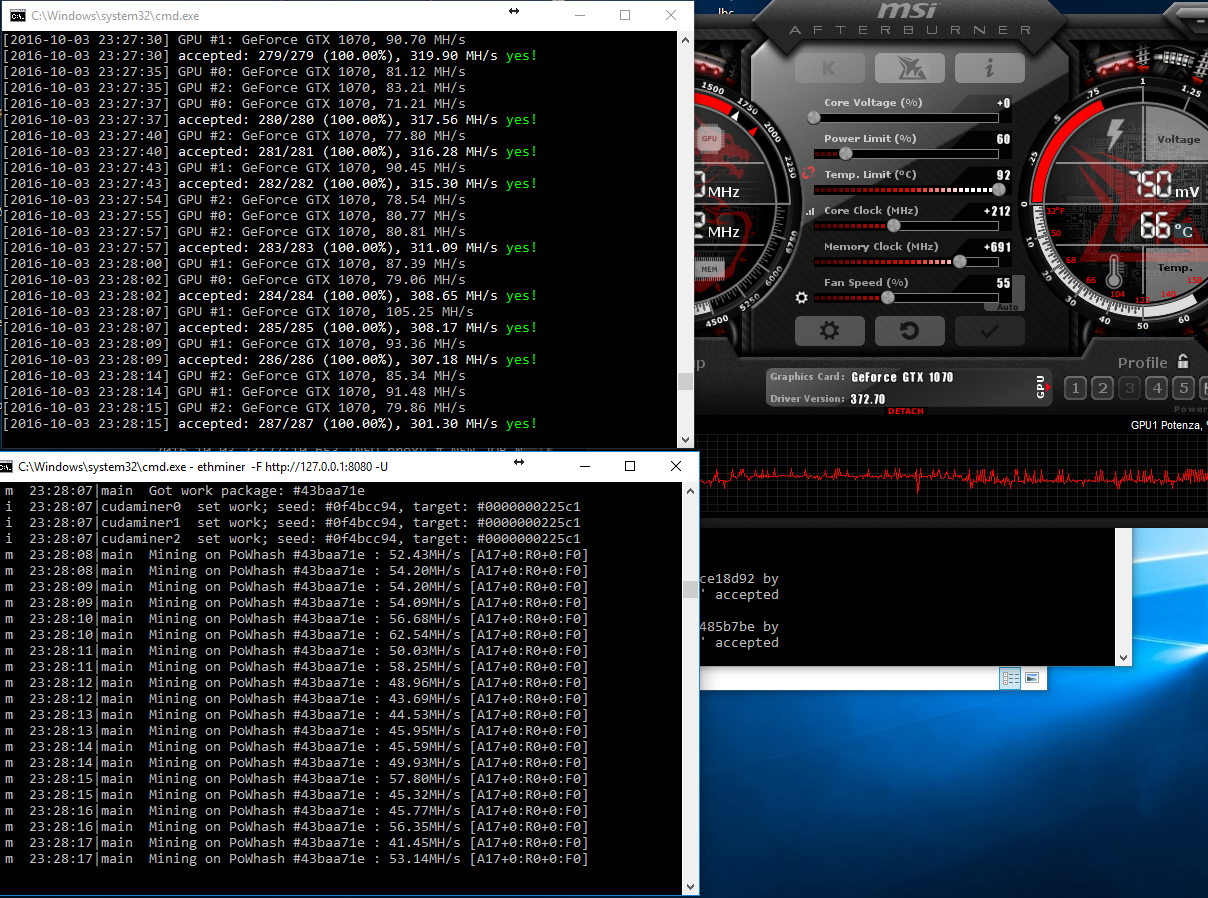
Task: Click the Core Clock +212 value field
Action: (x=997, y=211)
